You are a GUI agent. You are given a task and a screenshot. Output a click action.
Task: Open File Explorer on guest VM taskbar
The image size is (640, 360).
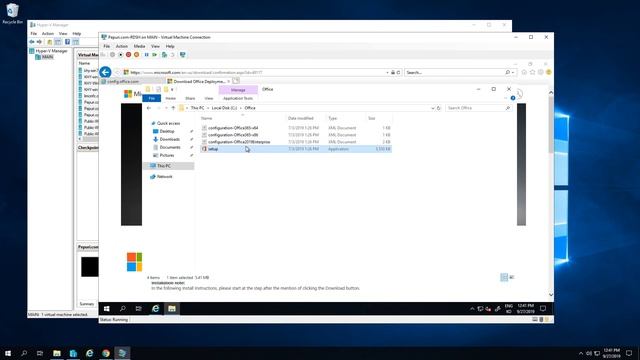click(x=172, y=309)
